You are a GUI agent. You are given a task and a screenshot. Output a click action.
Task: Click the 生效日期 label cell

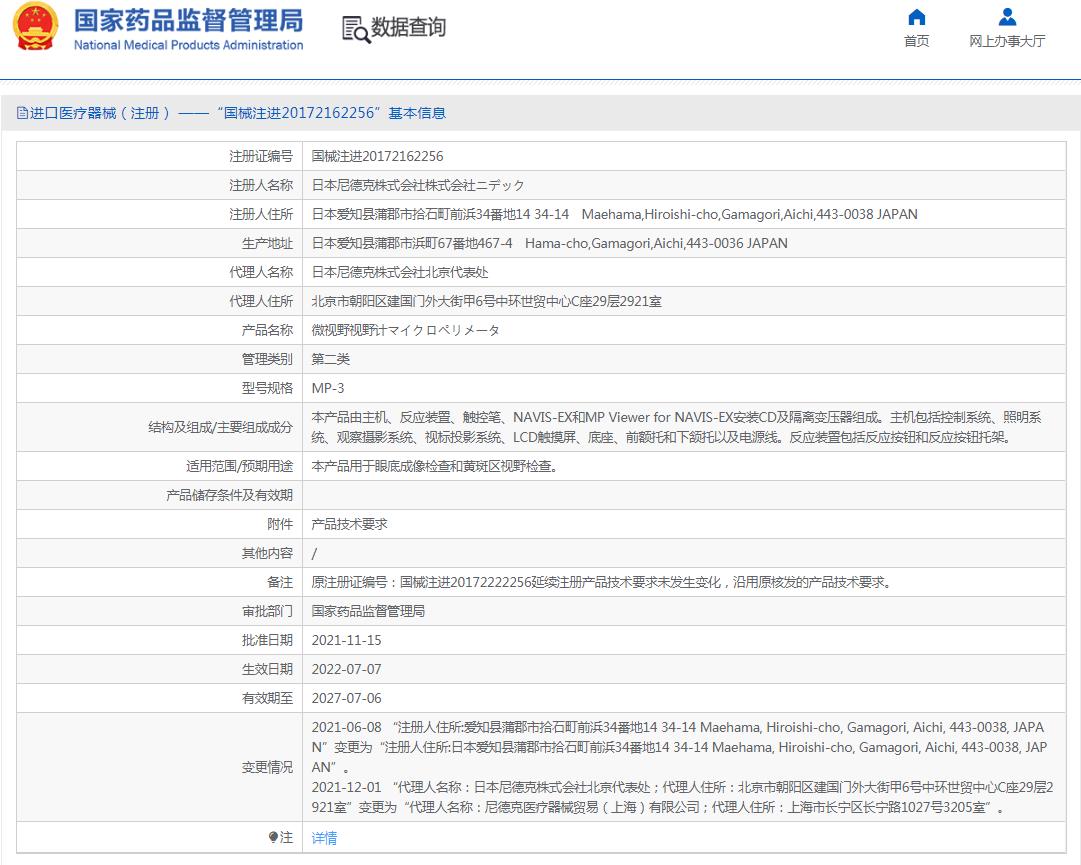coord(159,669)
